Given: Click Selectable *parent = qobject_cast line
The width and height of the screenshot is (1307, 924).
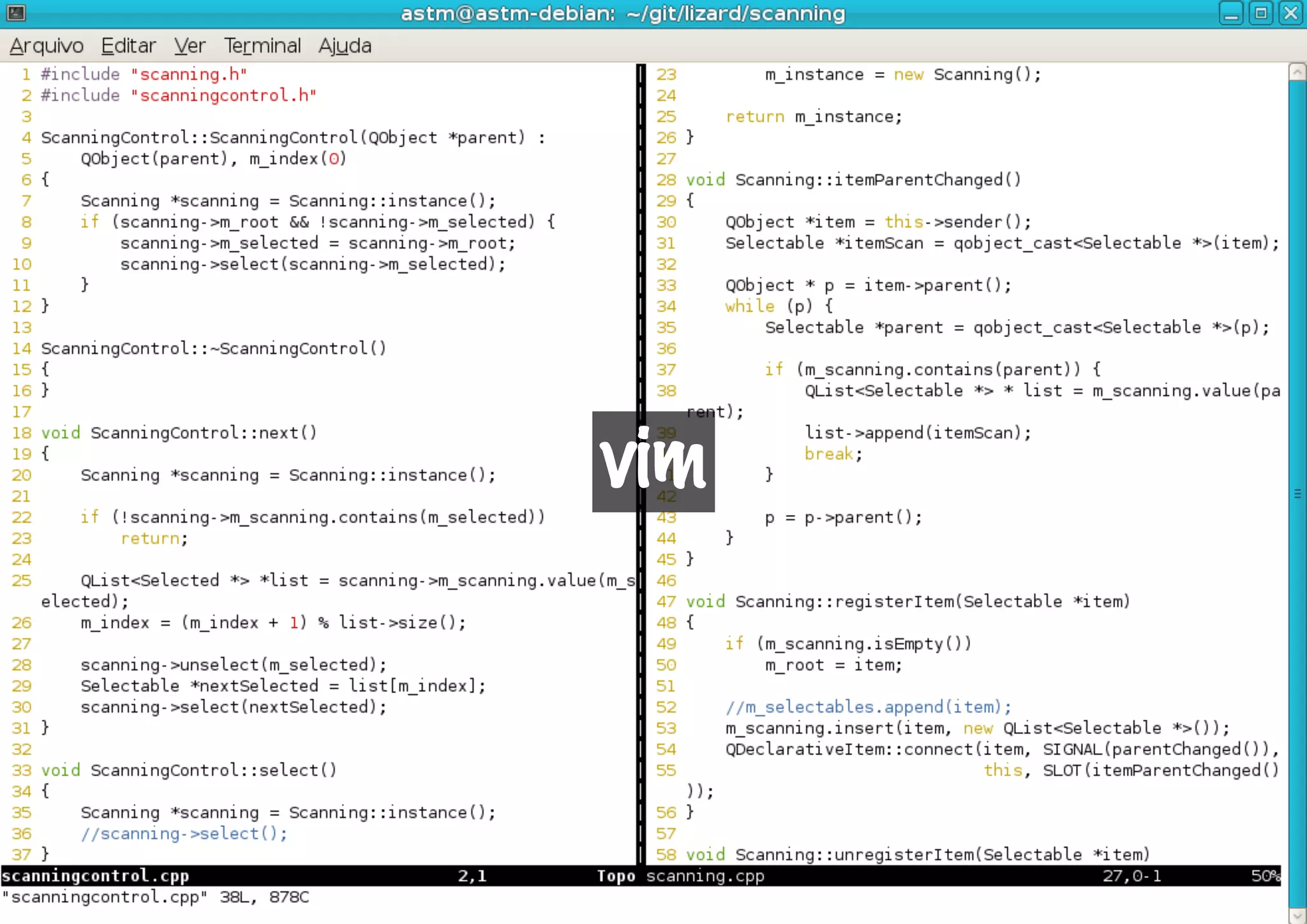Looking at the screenshot, I should (x=1017, y=327).
